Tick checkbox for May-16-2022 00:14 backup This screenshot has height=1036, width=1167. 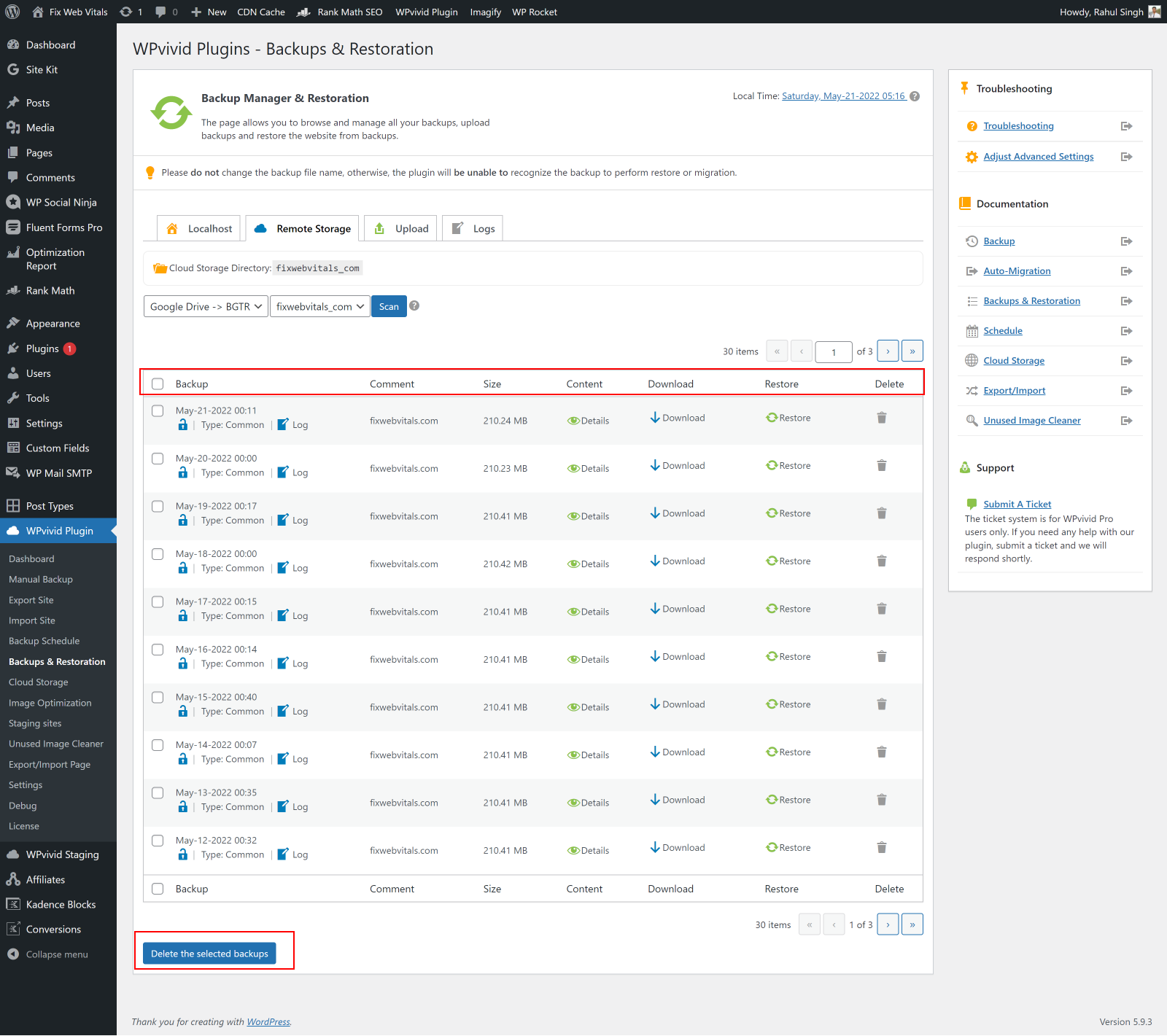pyautogui.click(x=158, y=650)
